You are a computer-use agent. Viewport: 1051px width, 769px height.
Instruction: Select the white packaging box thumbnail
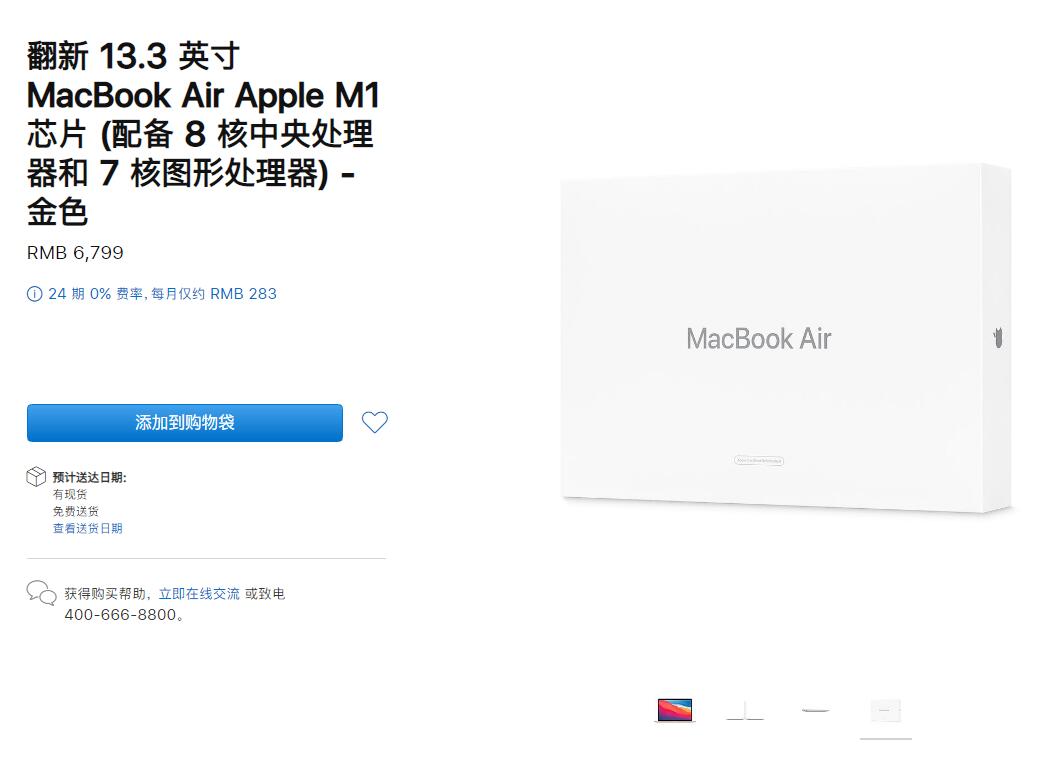(x=885, y=711)
